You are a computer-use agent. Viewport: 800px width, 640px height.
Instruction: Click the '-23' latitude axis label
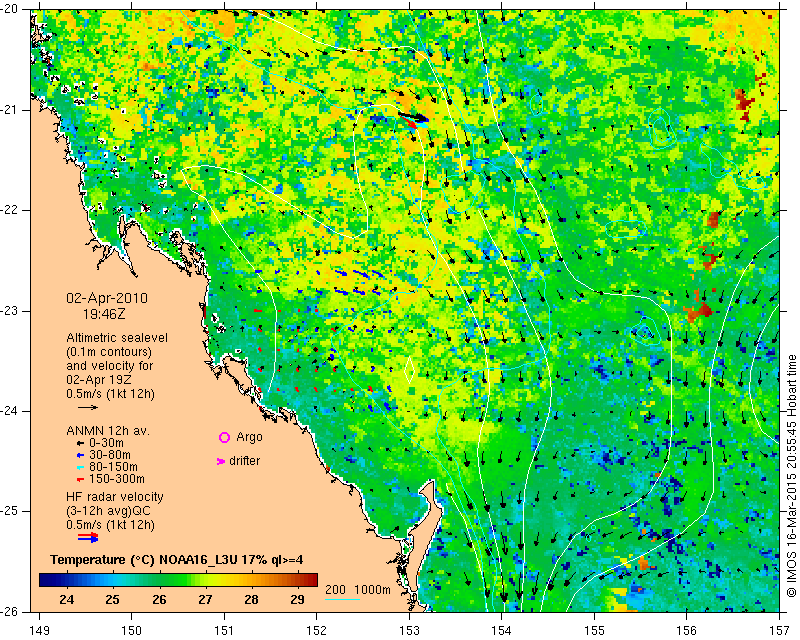(9, 311)
